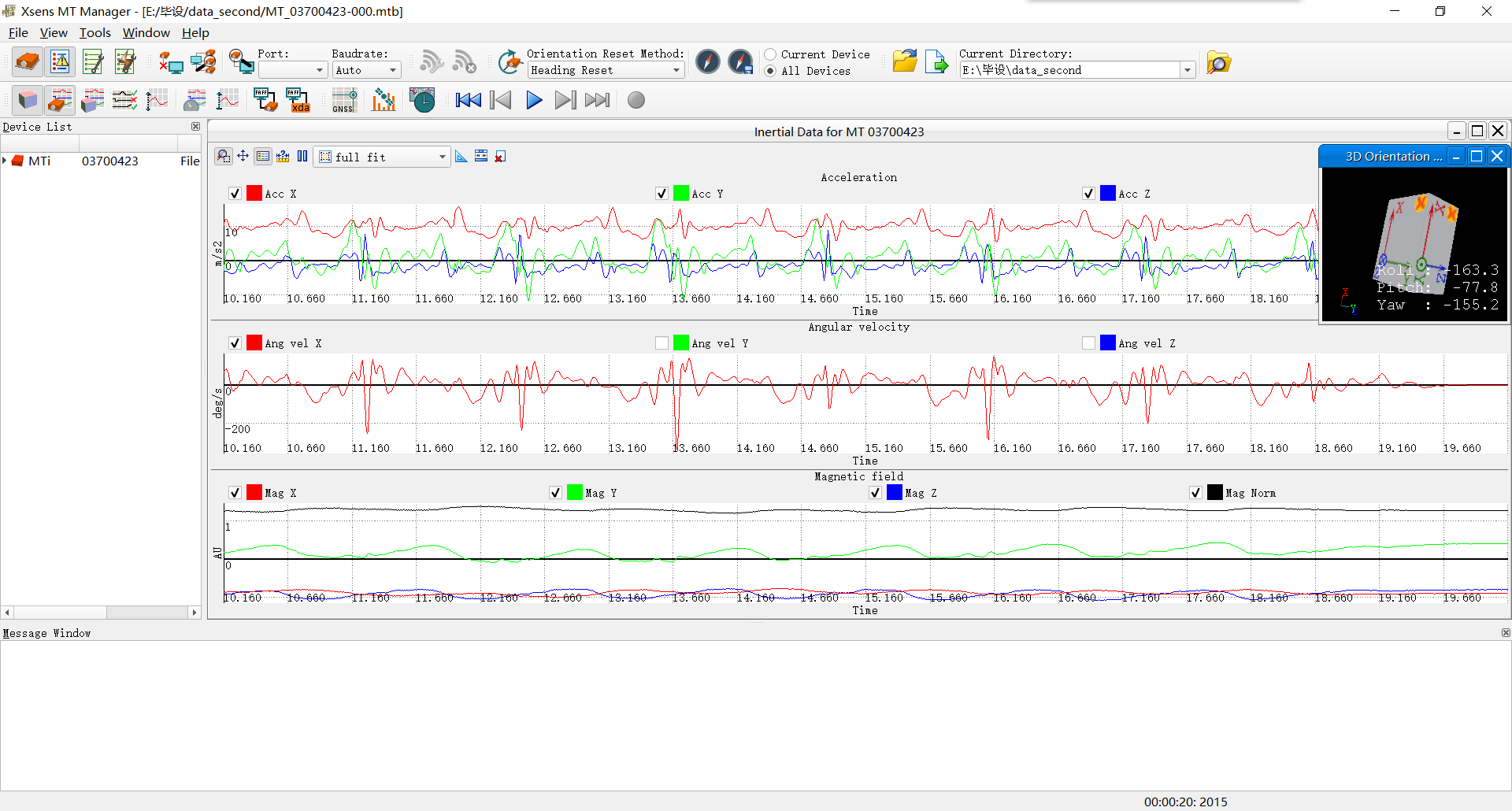Rewind playback to the beginning

pyautogui.click(x=468, y=100)
